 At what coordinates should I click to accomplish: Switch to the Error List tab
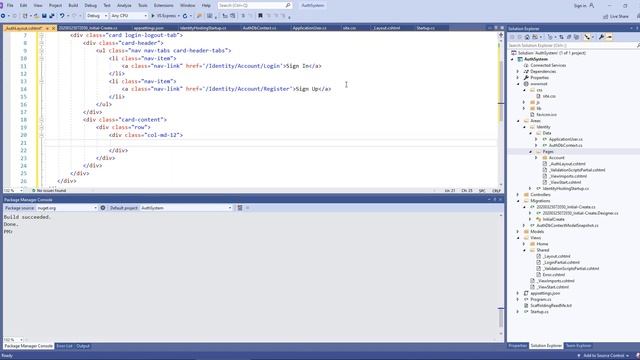[x=64, y=346]
